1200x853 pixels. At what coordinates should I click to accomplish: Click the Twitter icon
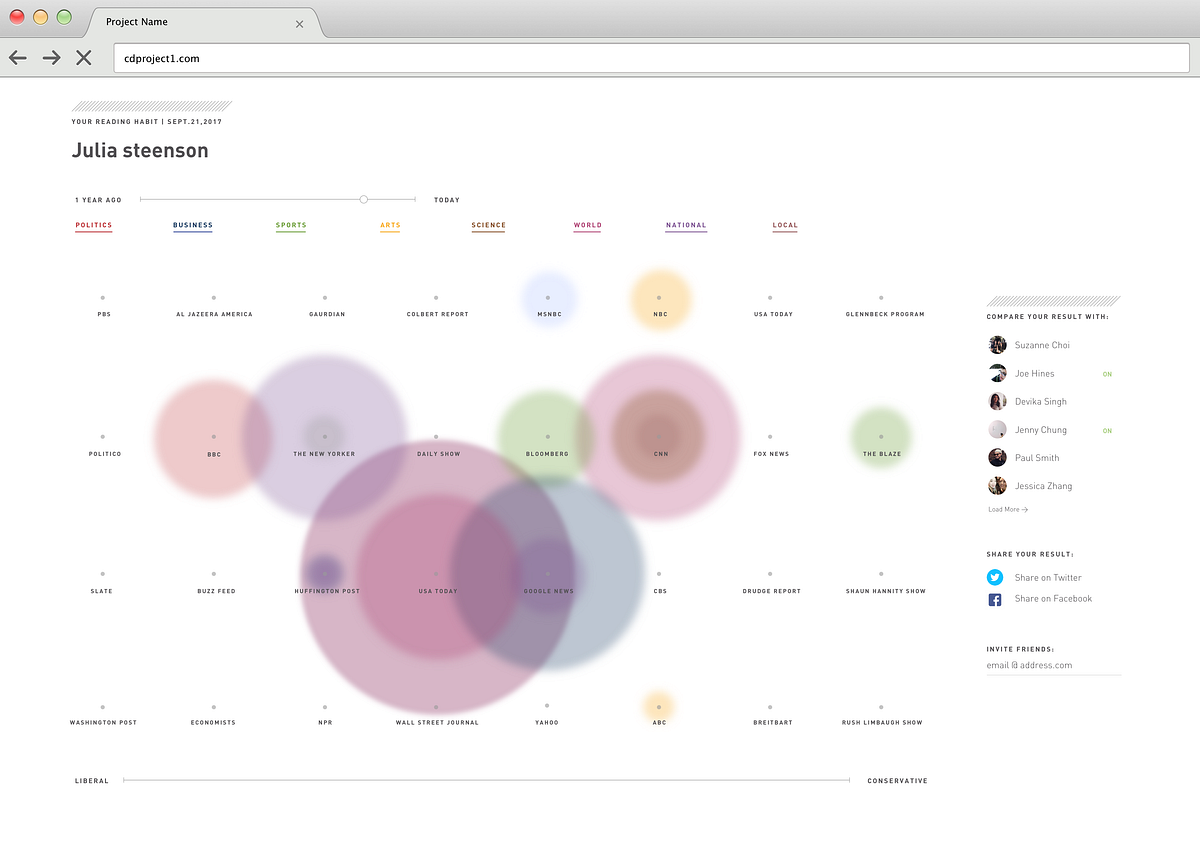click(995, 577)
